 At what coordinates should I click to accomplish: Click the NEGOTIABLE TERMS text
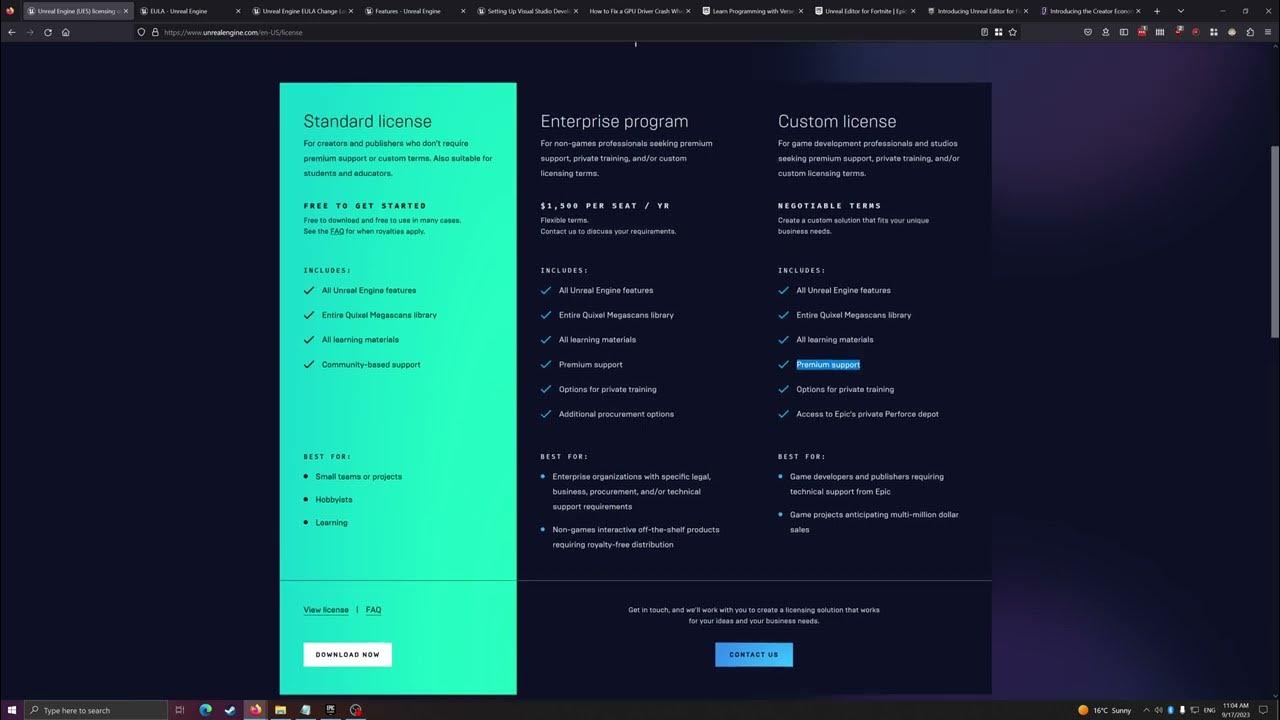[830, 206]
